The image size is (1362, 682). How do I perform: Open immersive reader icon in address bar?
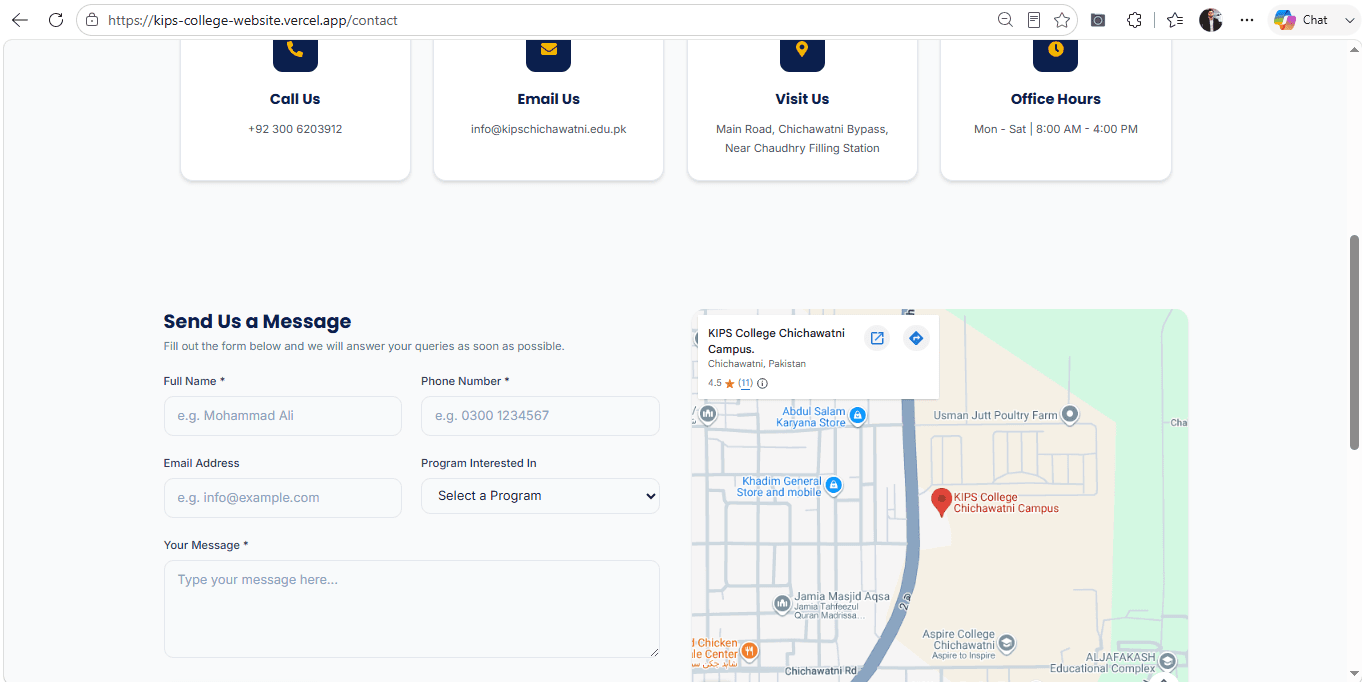[x=1034, y=20]
